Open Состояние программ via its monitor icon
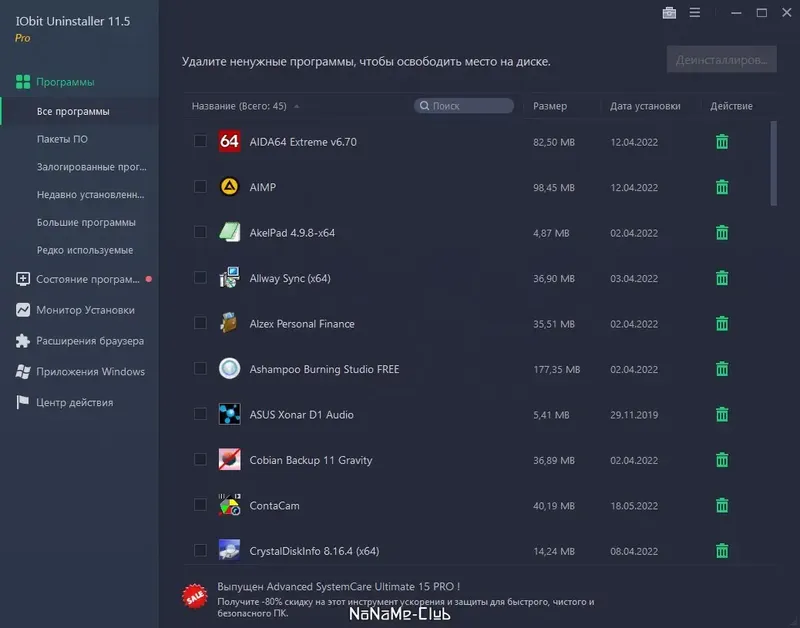The height and width of the screenshot is (628, 800). [22, 280]
